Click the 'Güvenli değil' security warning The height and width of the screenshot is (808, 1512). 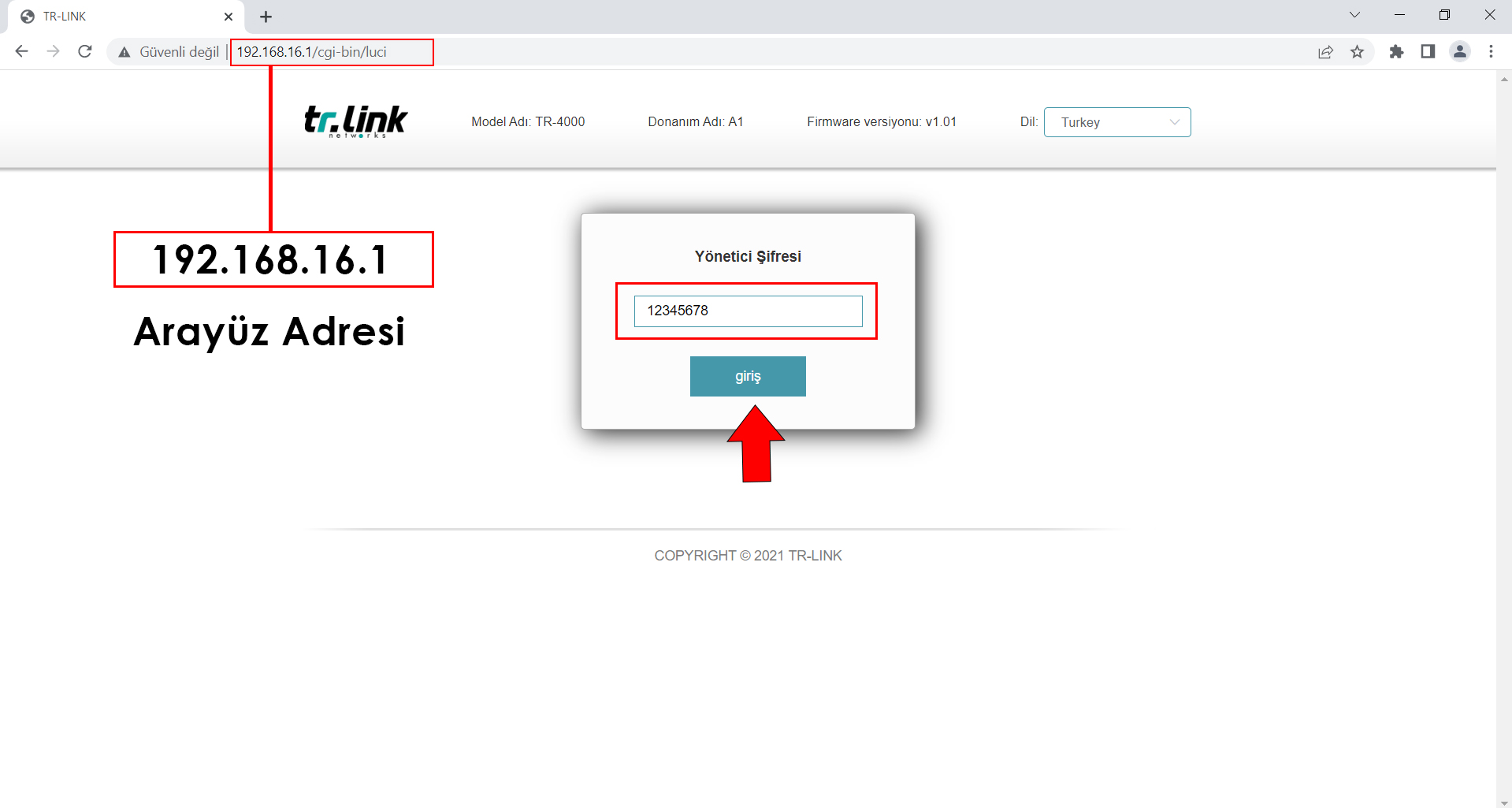169,52
